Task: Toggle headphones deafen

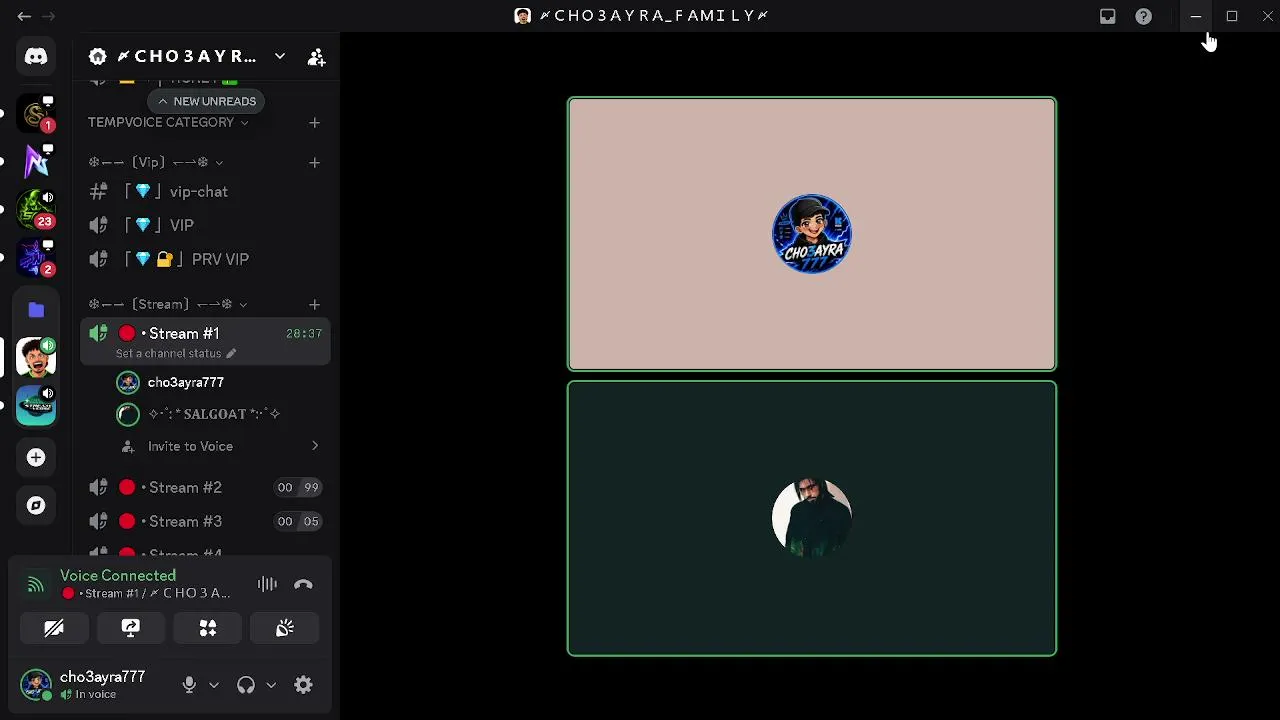Action: pos(246,685)
